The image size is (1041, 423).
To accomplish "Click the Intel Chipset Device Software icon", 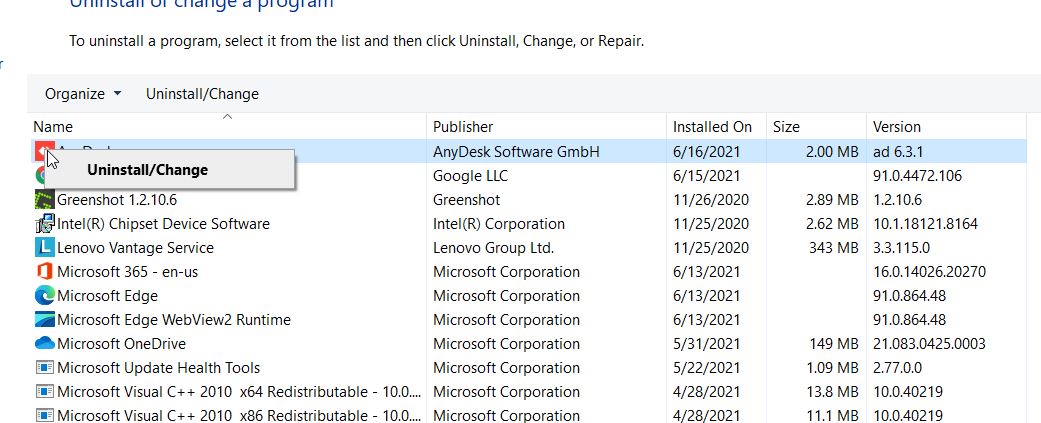I will click(x=44, y=224).
